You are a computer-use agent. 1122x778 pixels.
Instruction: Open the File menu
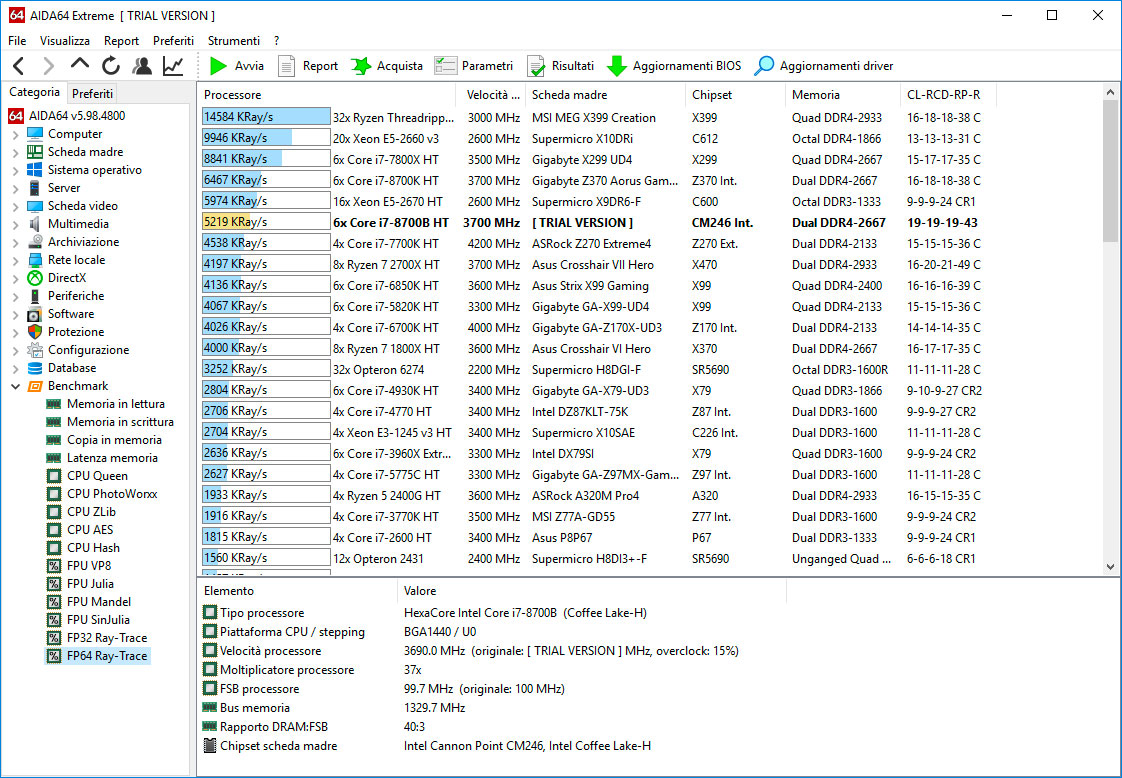click(17, 41)
